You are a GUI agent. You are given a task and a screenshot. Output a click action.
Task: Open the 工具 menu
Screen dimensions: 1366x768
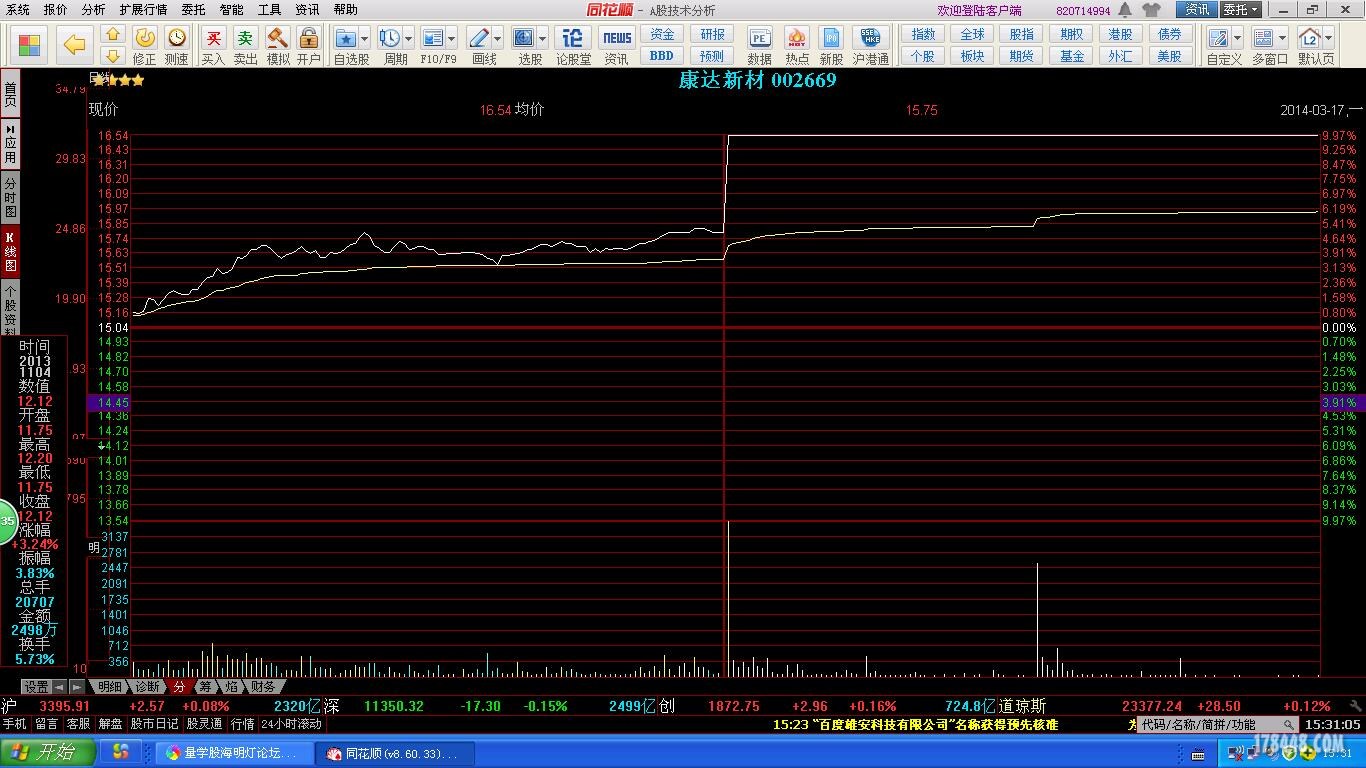pyautogui.click(x=269, y=9)
